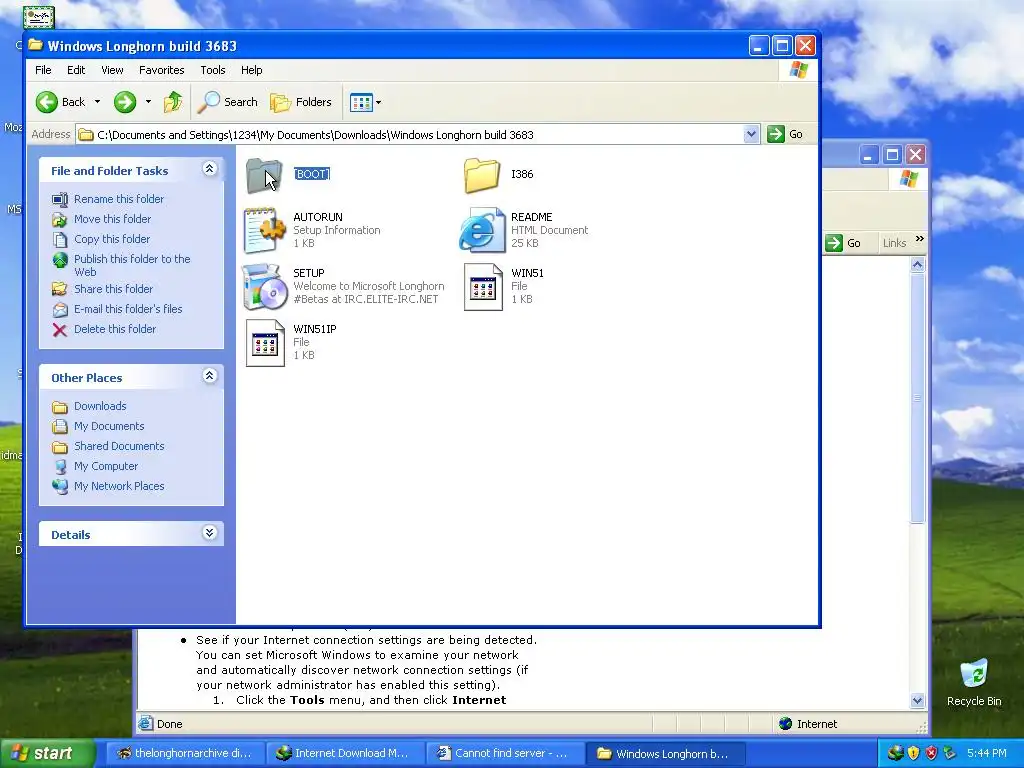Click E-mail this folder's files
The height and width of the screenshot is (768, 1024).
coord(128,309)
